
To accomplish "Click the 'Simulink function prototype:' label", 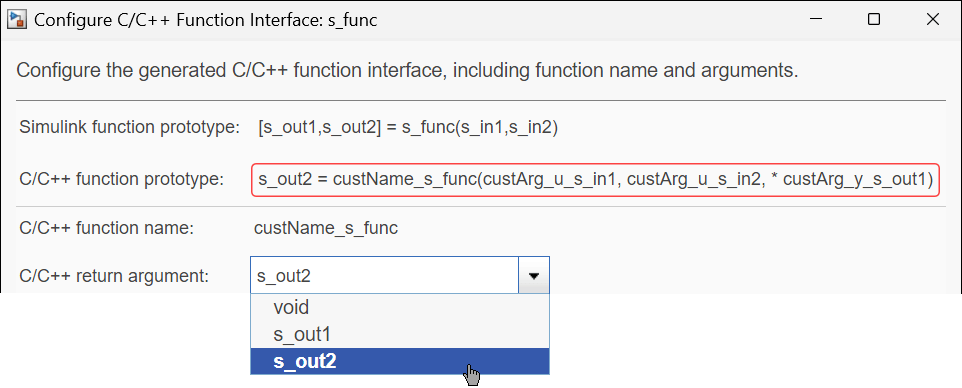I will (x=129, y=128).
